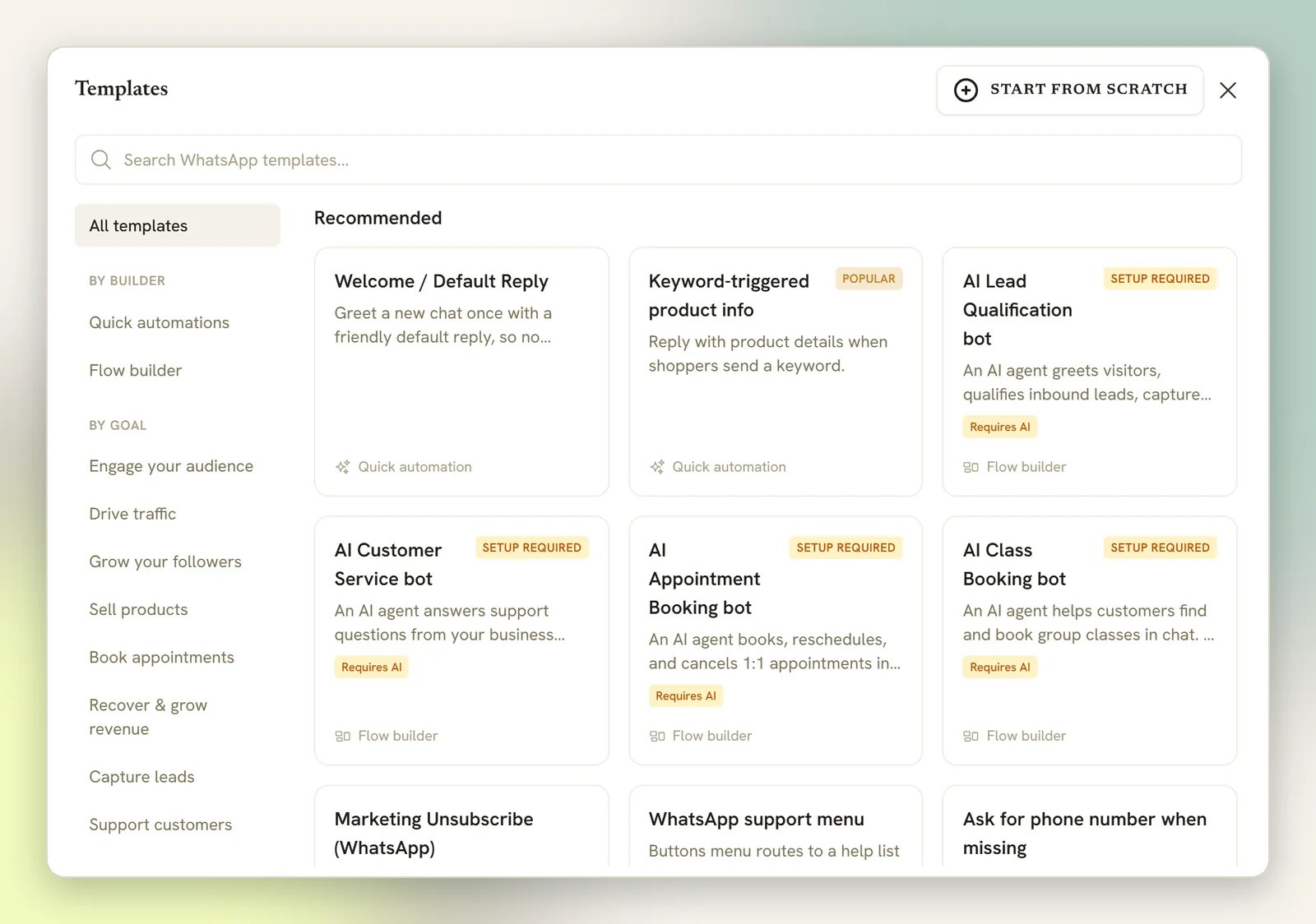Open Marketing Unsubscribe (WhatsApp) template

(461, 826)
